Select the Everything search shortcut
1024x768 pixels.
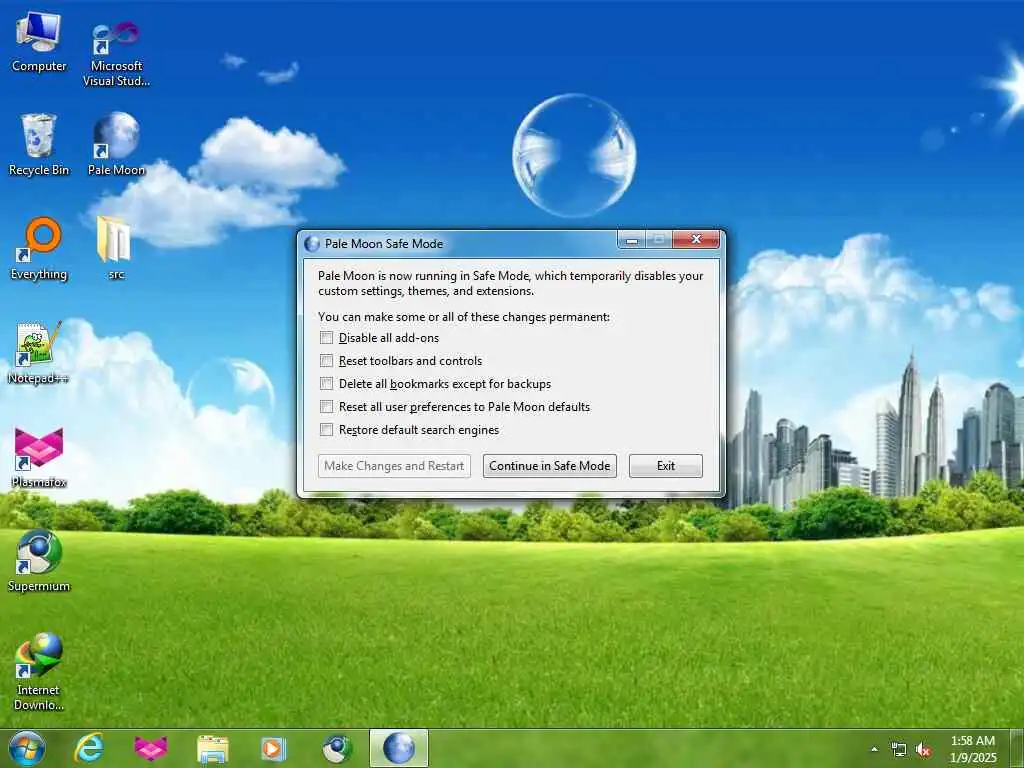click(39, 249)
